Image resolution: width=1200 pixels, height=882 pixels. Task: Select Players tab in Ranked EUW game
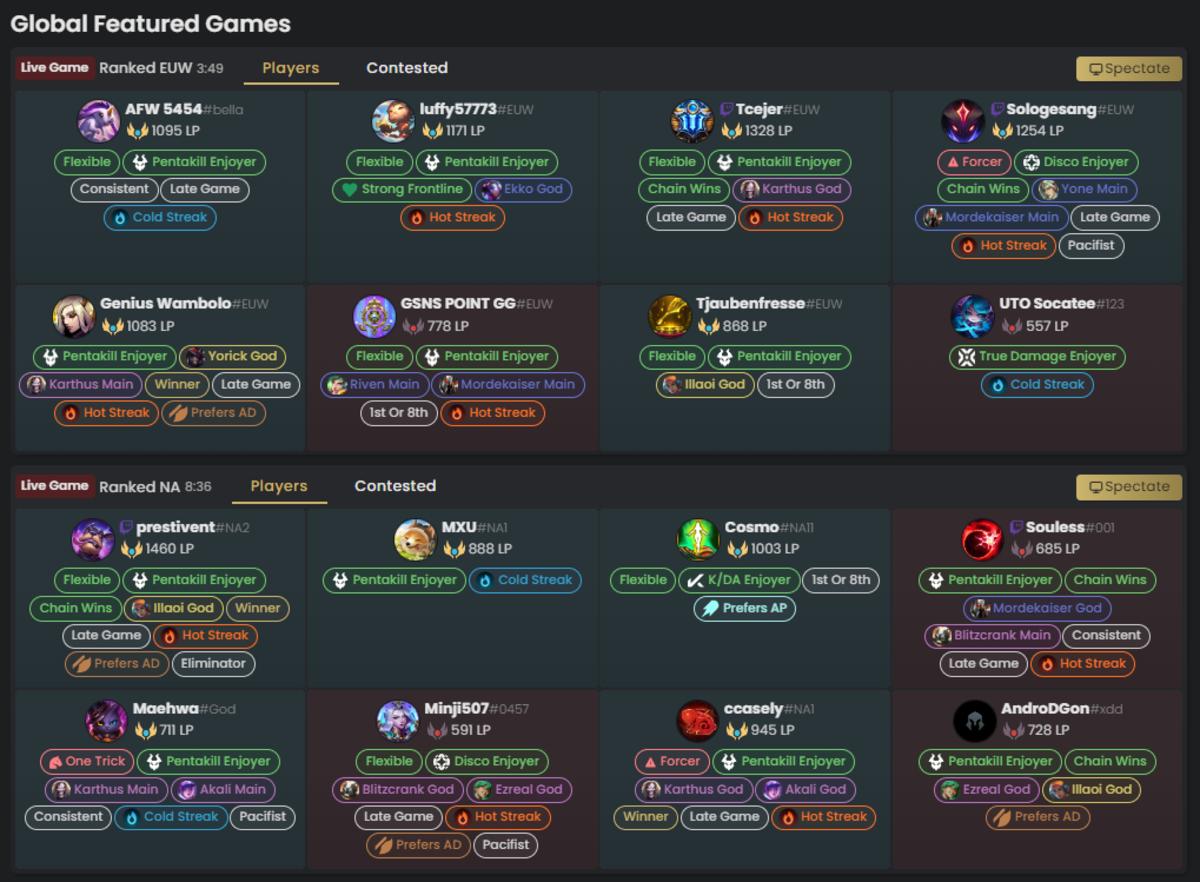pos(290,68)
